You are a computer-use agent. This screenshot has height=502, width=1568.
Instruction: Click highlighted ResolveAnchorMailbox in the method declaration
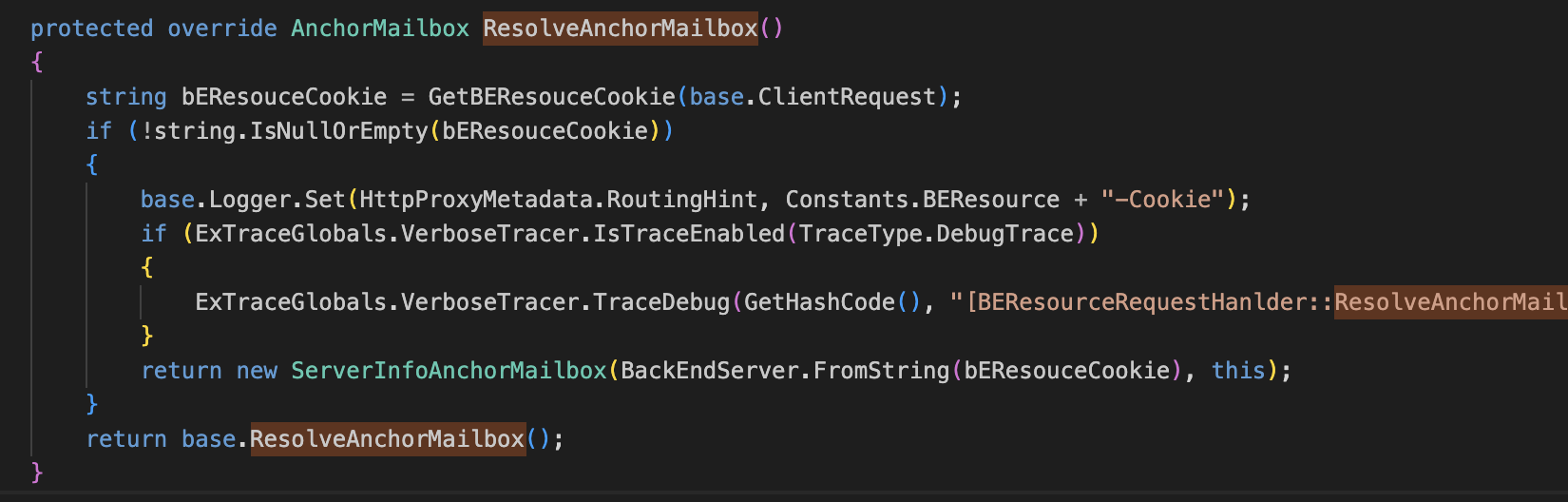[x=620, y=29]
